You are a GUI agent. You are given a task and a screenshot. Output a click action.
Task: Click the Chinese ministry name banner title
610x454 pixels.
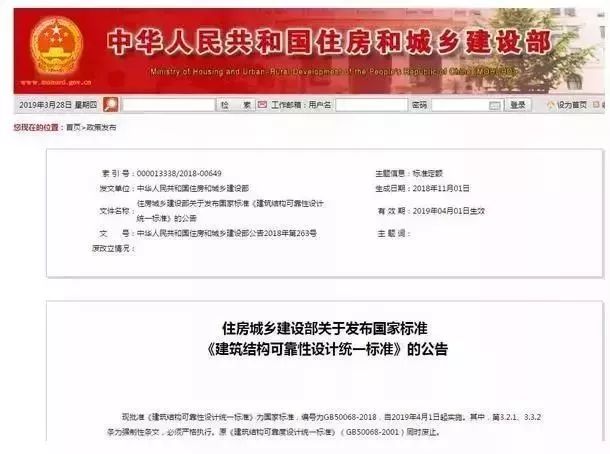tap(329, 42)
